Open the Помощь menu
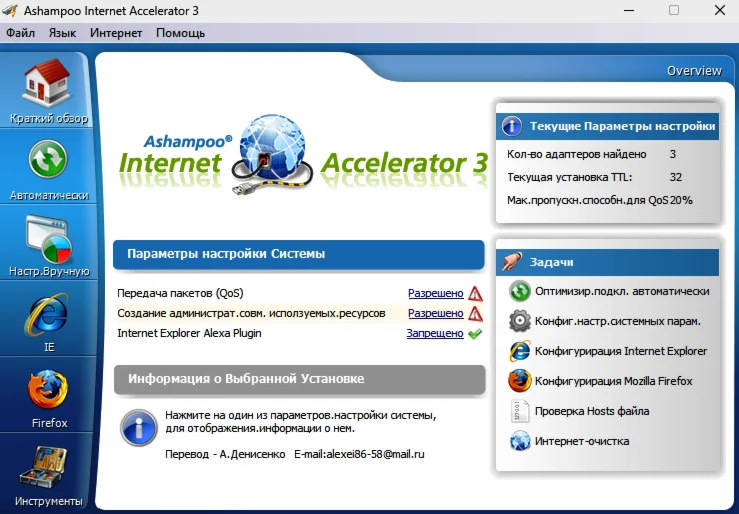Viewport: 739px width, 514px height. (181, 33)
